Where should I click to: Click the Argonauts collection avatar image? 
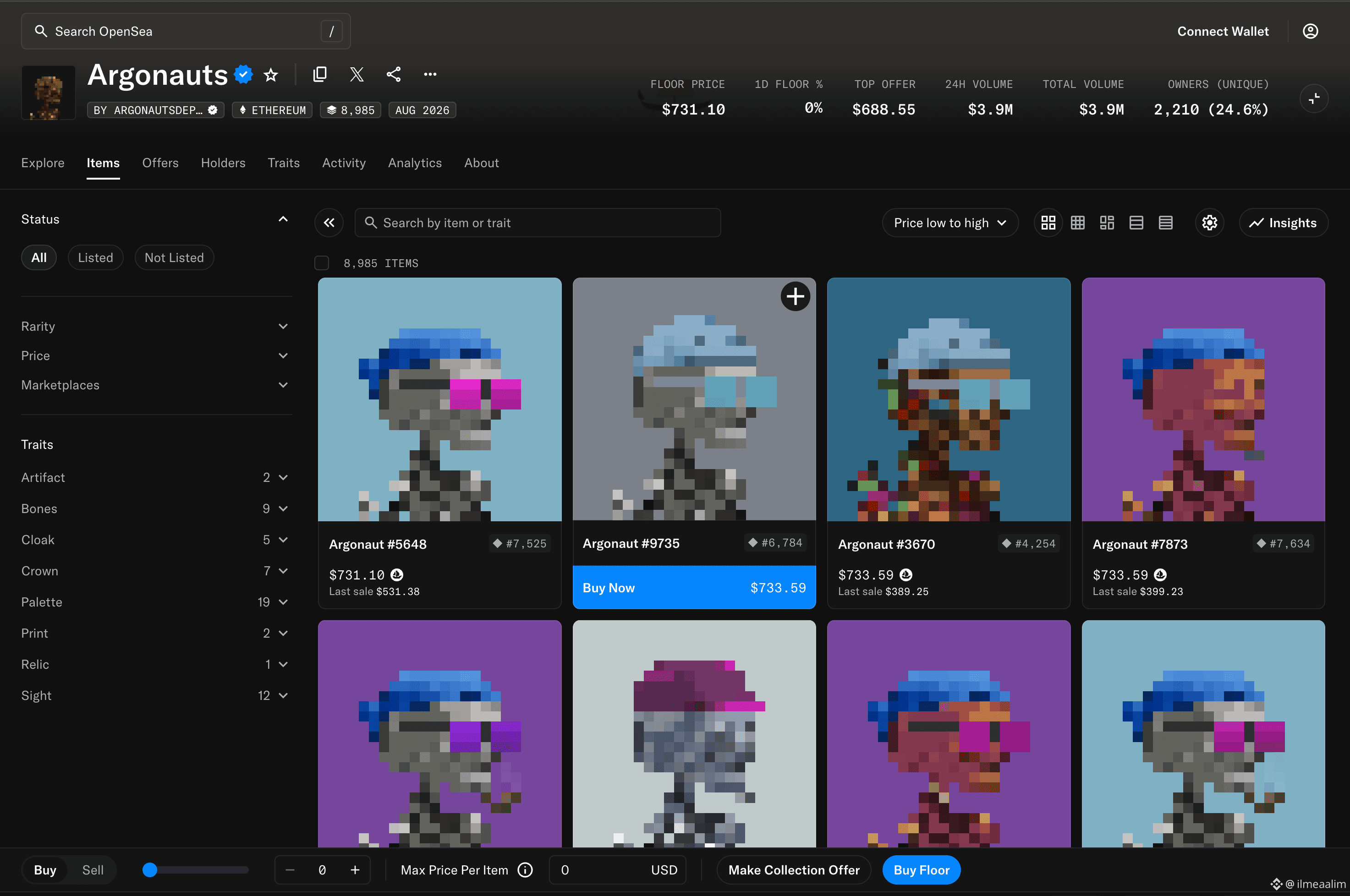click(49, 93)
